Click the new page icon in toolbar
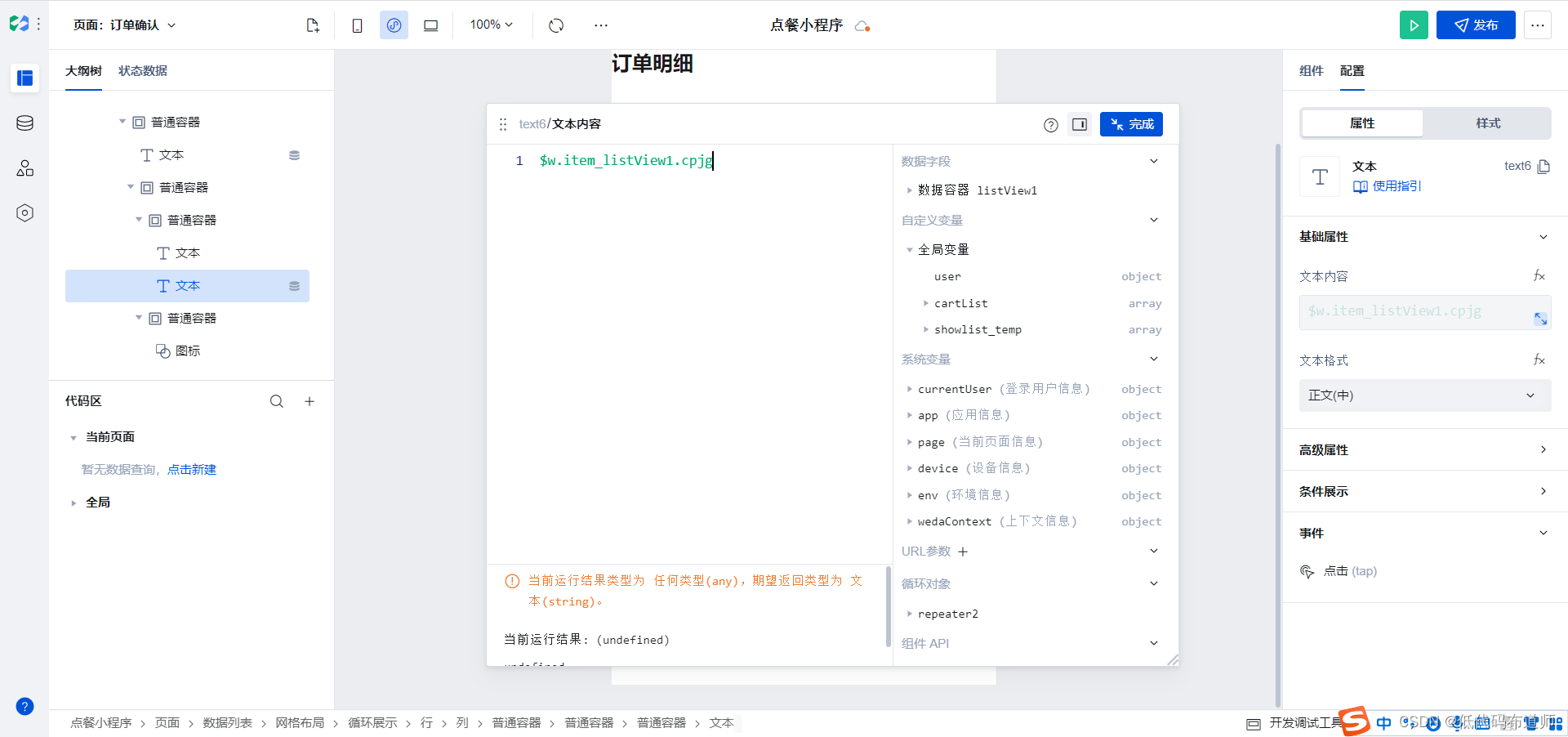The image size is (1568, 737). tap(313, 25)
